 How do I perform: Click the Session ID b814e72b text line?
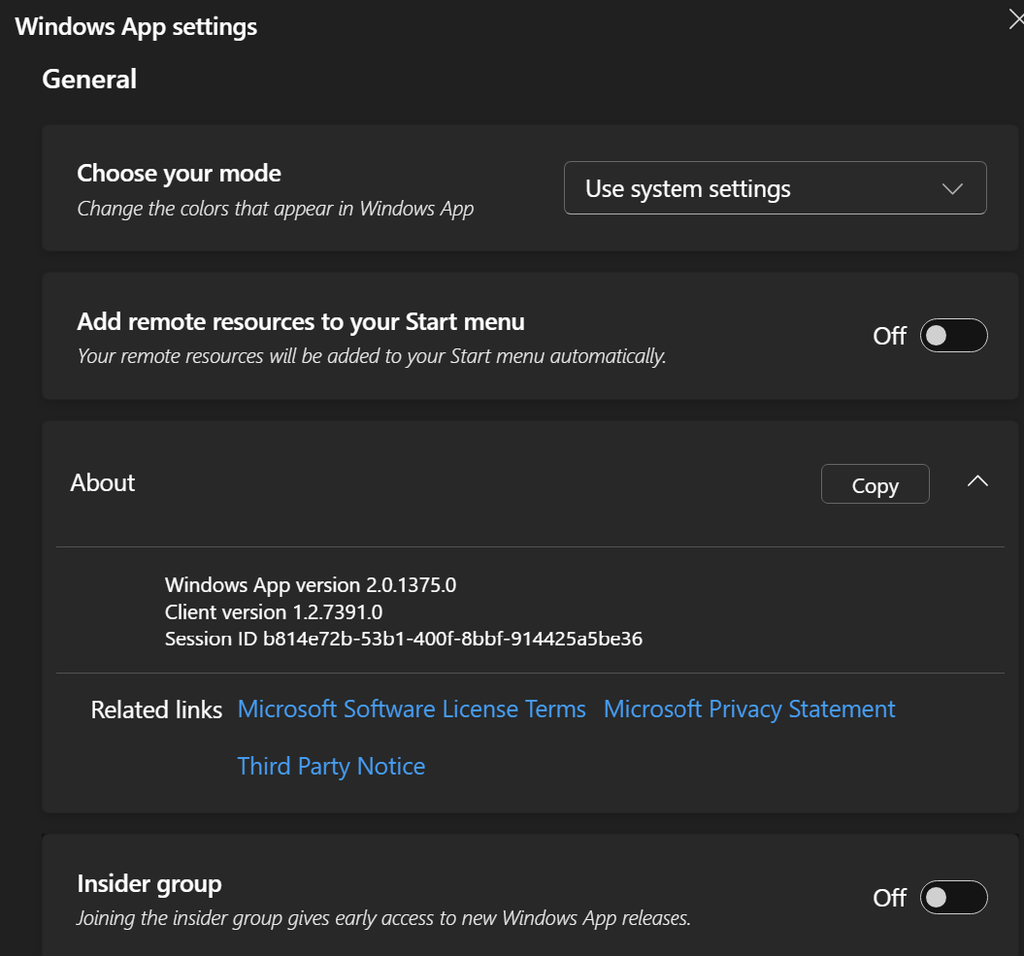[404, 639]
